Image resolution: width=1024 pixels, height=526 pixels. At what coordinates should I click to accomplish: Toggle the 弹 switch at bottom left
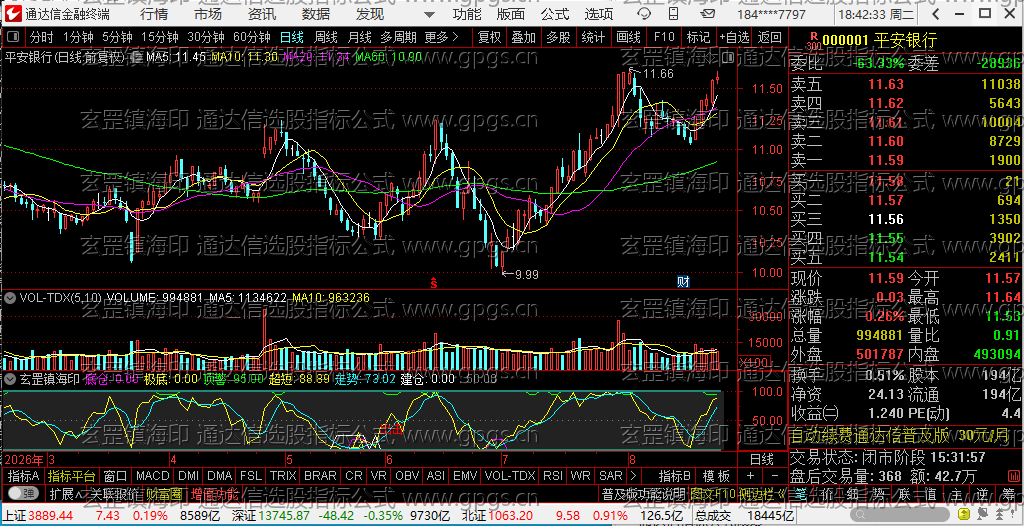pos(25,493)
